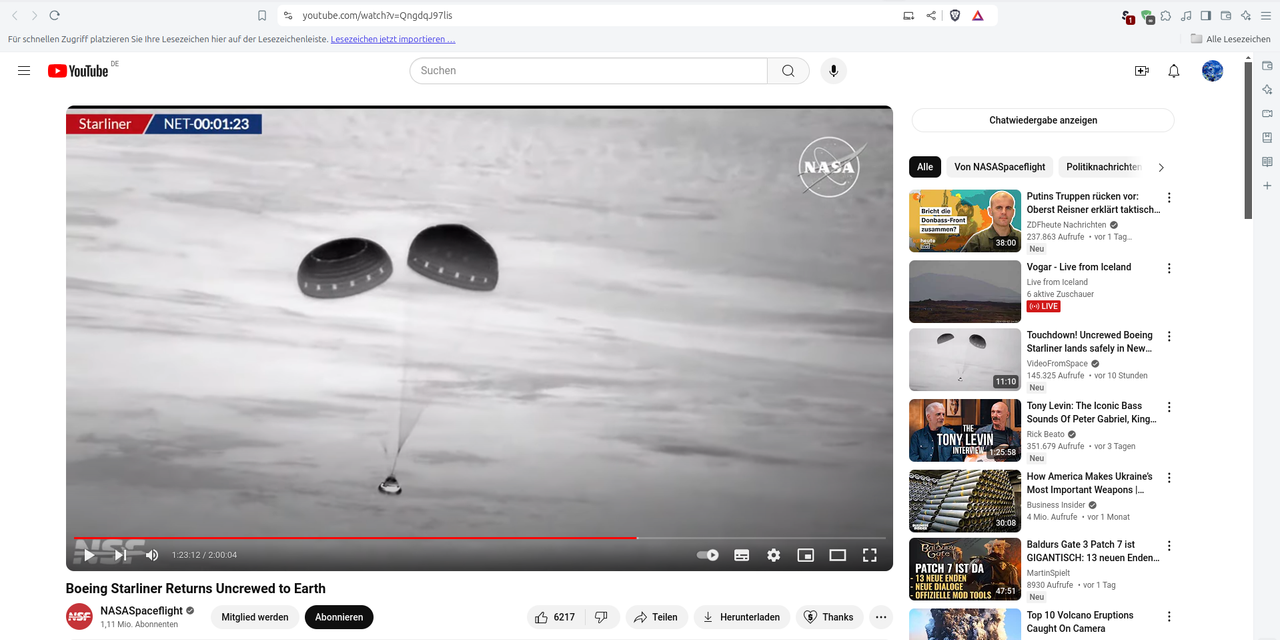Open options for Touchdown Starliner video
Image resolution: width=1280 pixels, height=640 pixels.
tap(1169, 337)
